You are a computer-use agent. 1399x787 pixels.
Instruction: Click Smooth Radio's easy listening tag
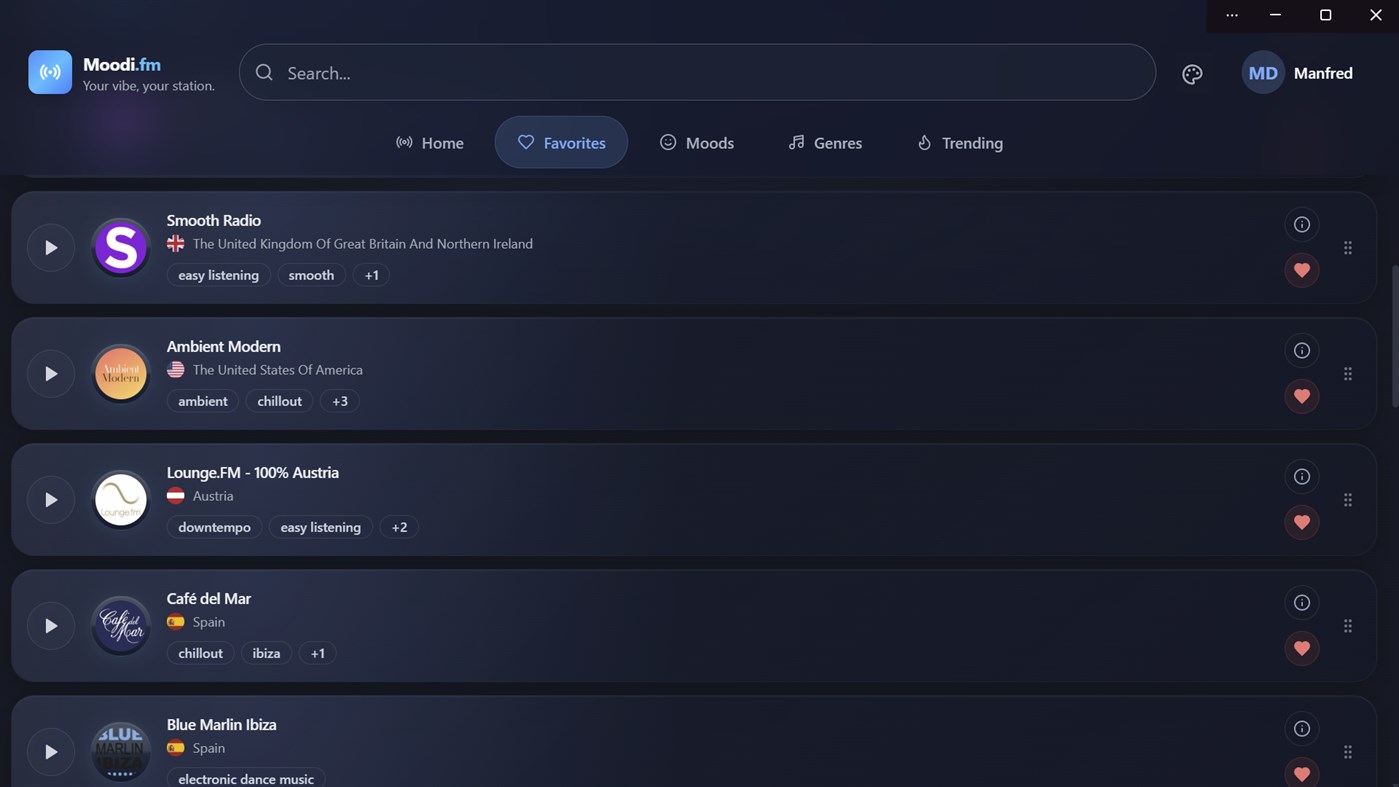(218, 275)
